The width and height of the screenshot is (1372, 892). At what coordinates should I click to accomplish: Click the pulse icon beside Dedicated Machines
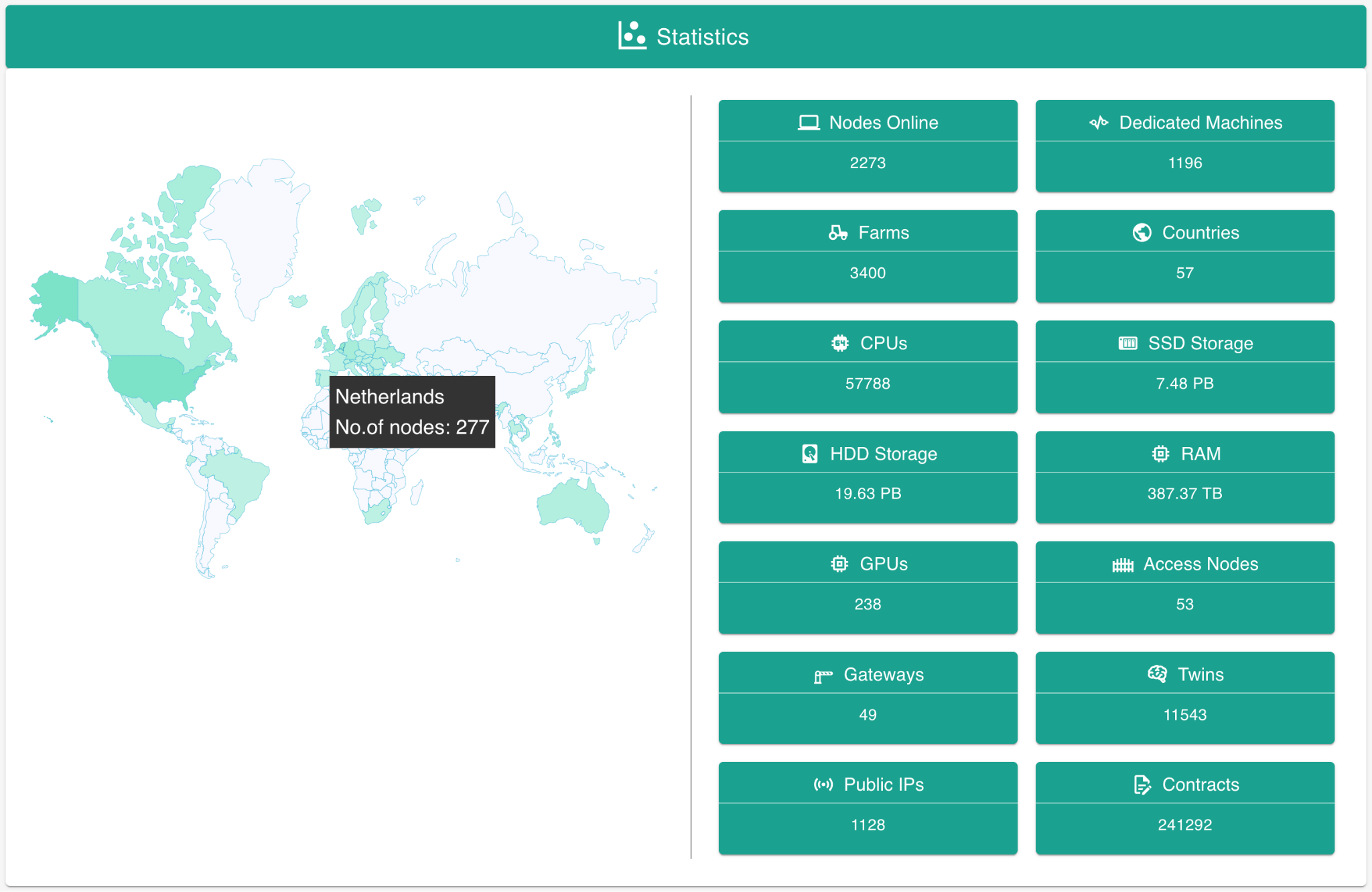coord(1099,123)
